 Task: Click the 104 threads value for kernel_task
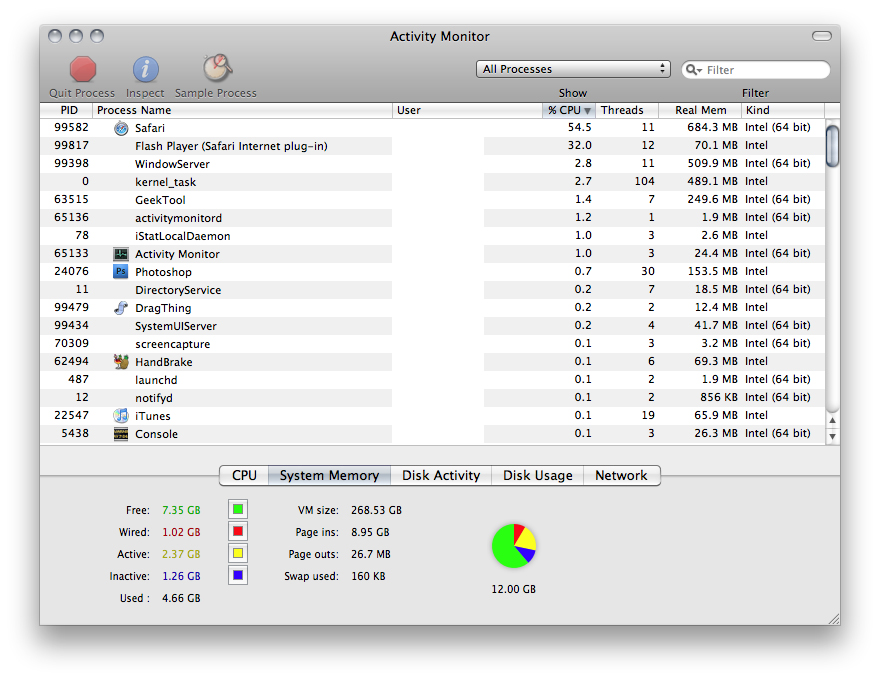click(x=644, y=181)
